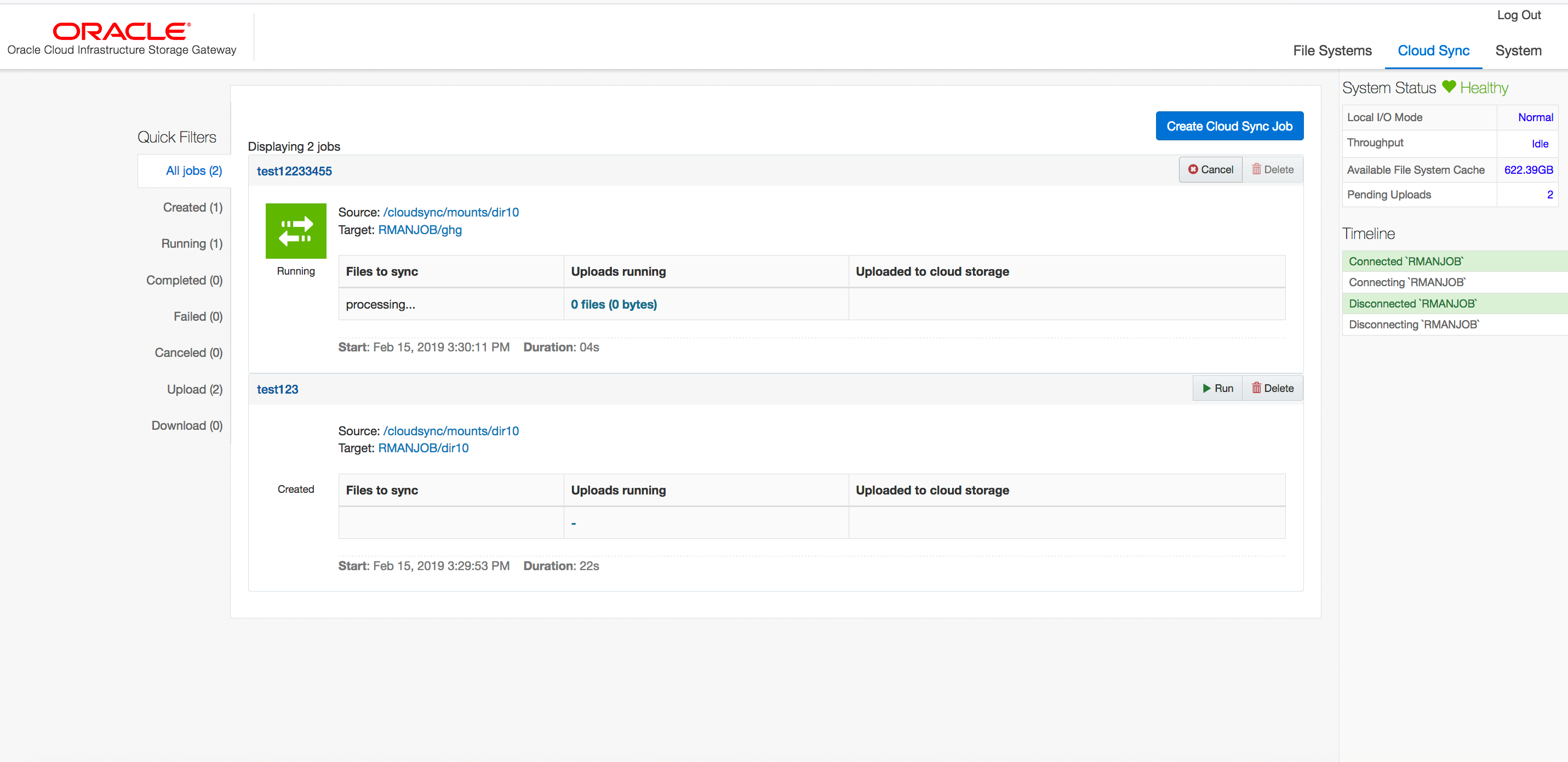Open the test12233455 job title link
The width and height of the screenshot is (1568, 762).
pyautogui.click(x=294, y=171)
